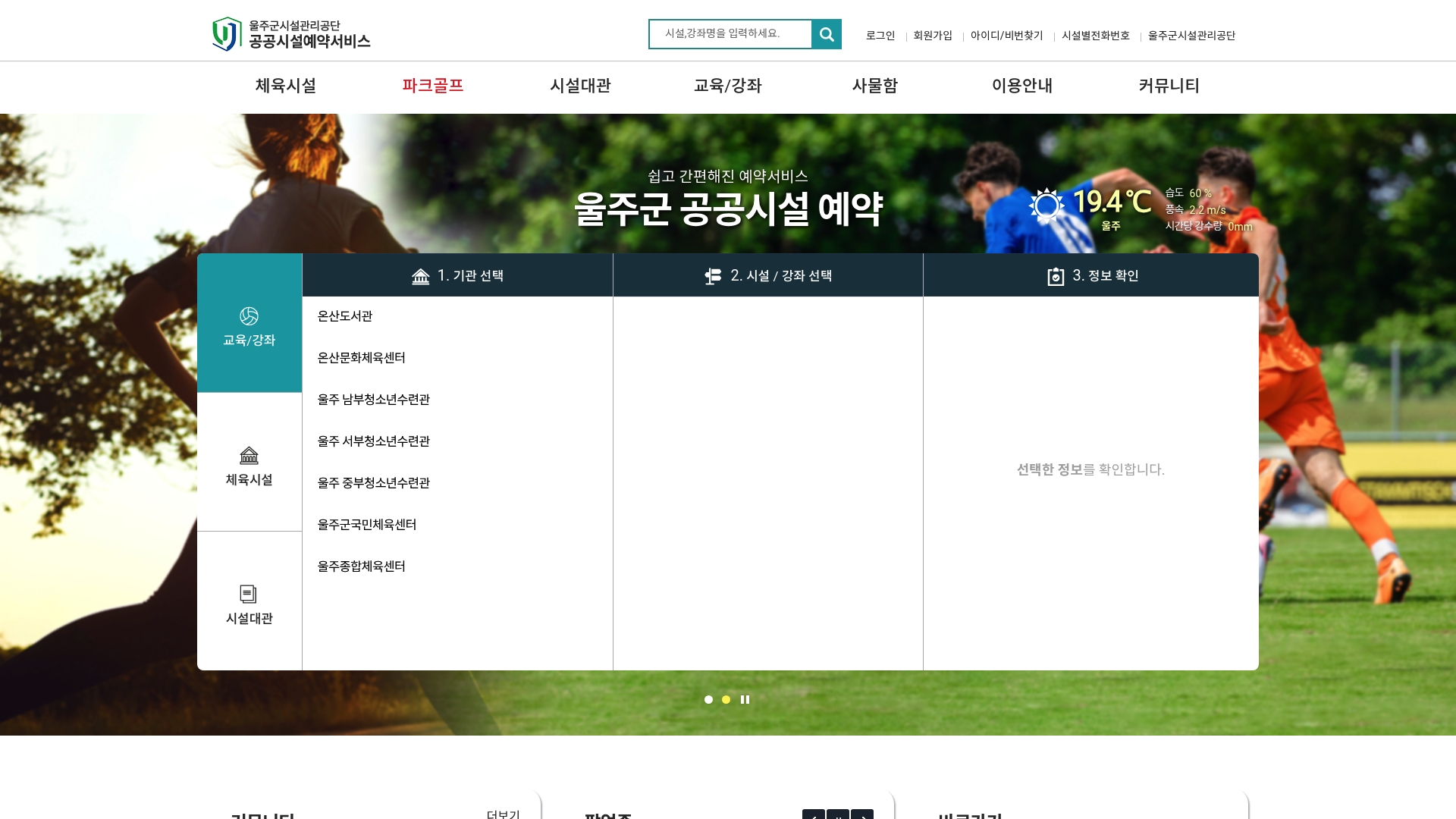Go to second banner slide dot
This screenshot has height=819, width=1456.
tap(726, 700)
